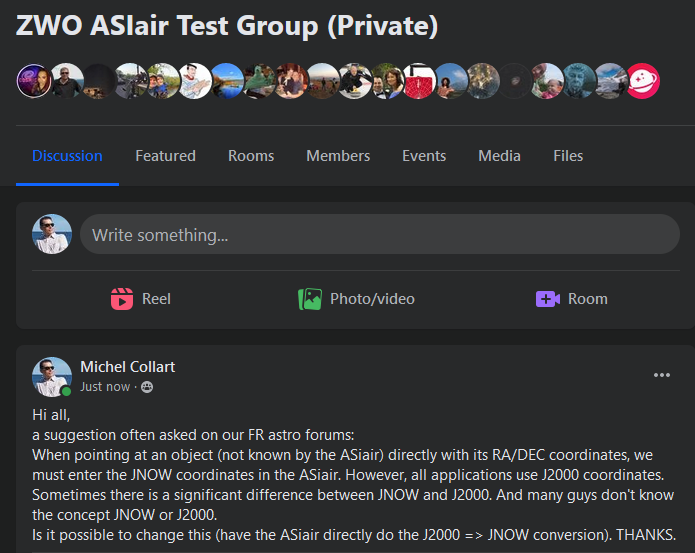Open the post options three-dots menu
Viewport: 695px width, 553px height.
click(x=662, y=375)
